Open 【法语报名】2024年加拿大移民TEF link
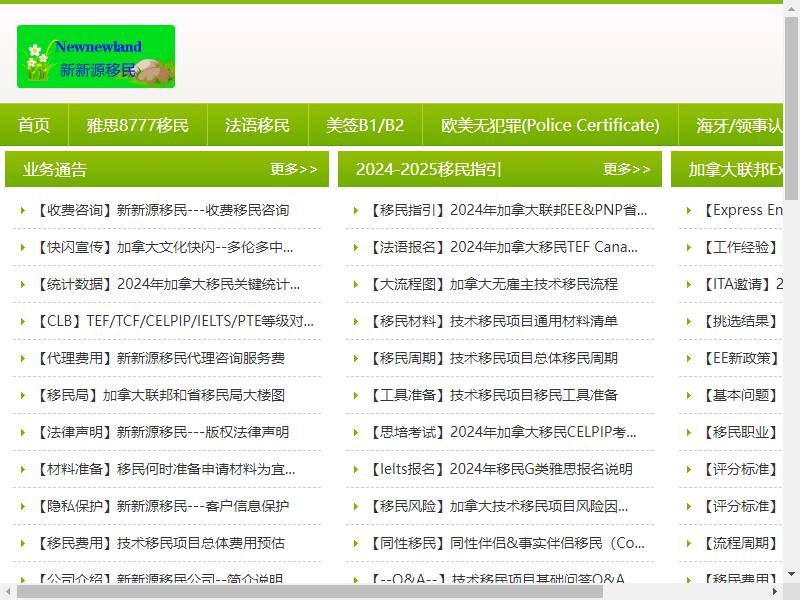Screen dimensions: 800x600 (x=504, y=247)
